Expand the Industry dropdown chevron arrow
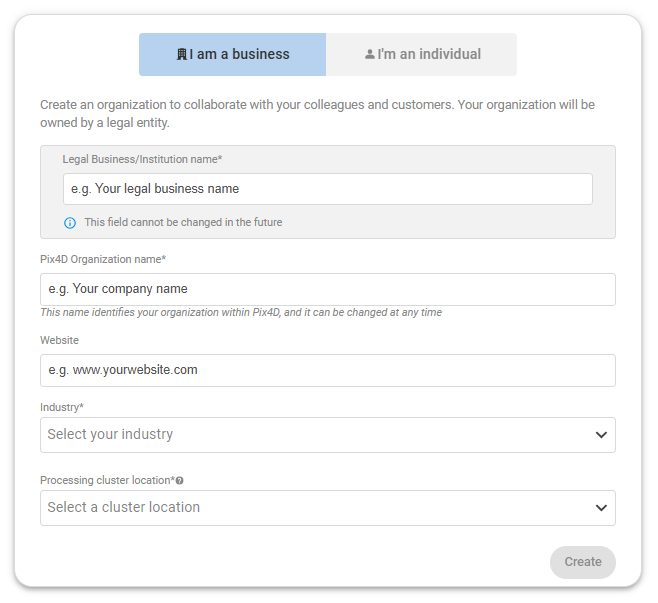The height and width of the screenshot is (603, 658). pyautogui.click(x=601, y=435)
